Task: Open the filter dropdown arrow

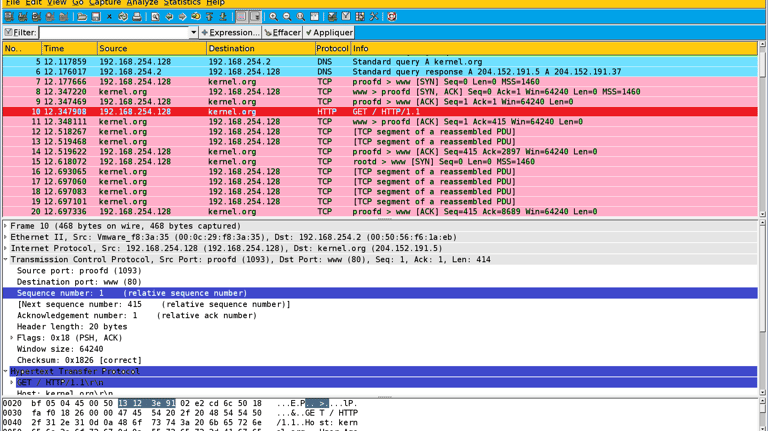Action: (193, 32)
